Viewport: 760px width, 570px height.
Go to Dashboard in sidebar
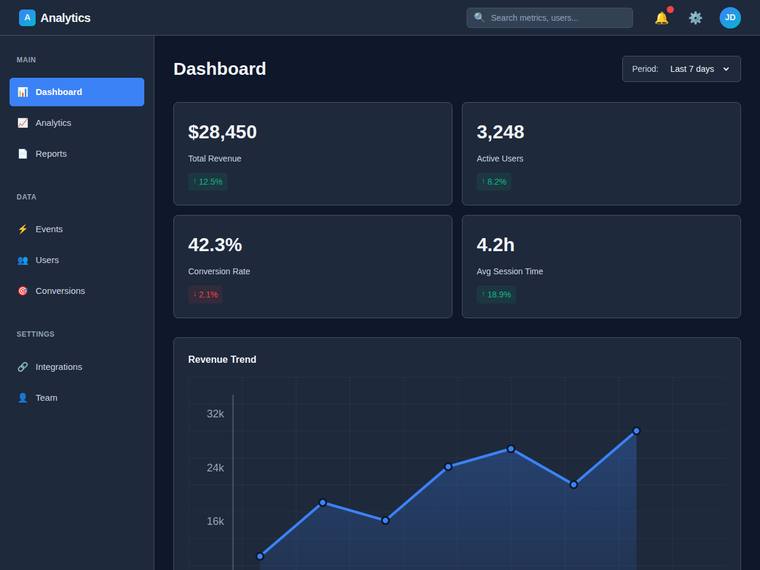pyautogui.click(x=77, y=92)
